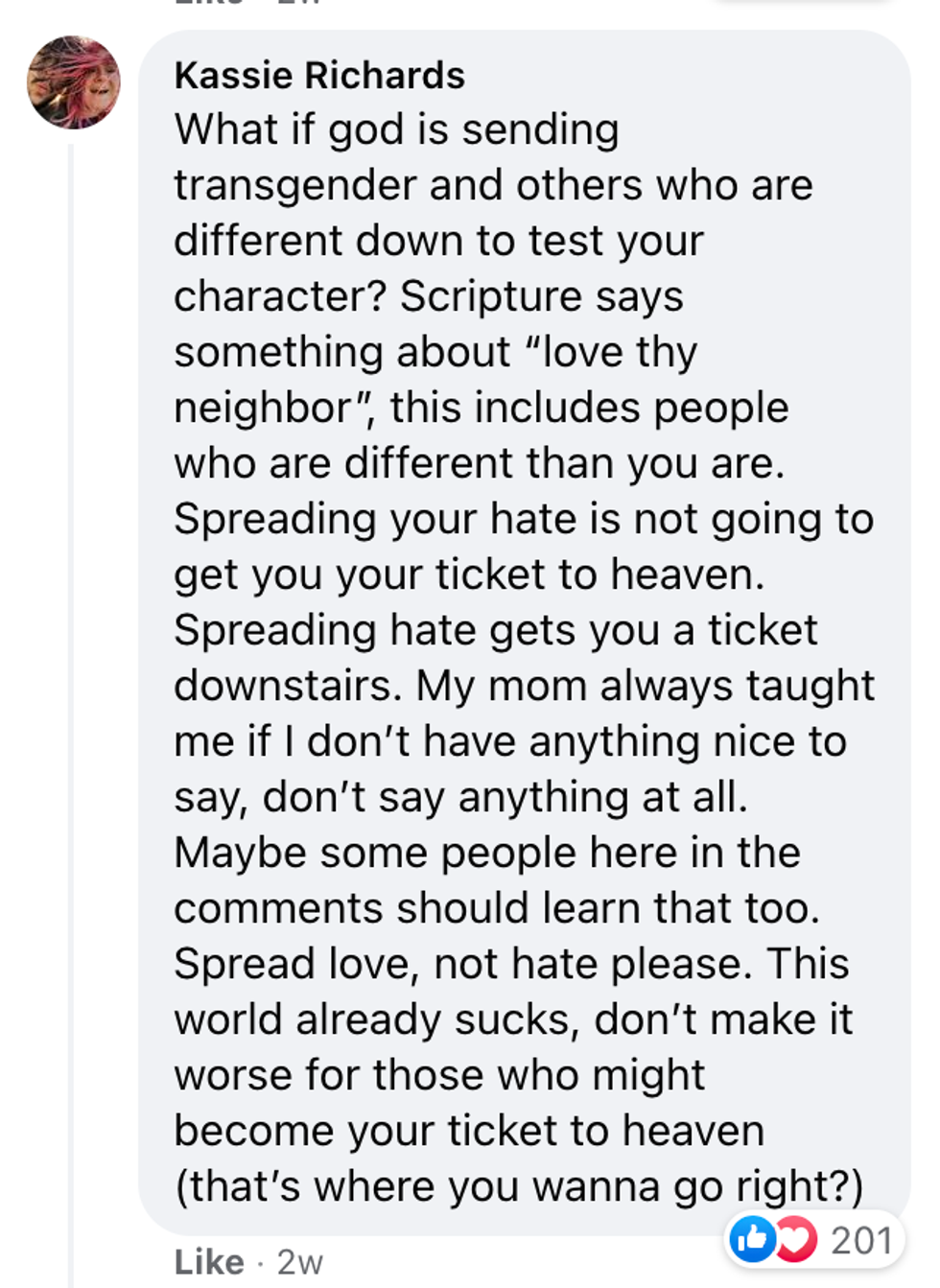Viewport: 940px width, 1288px height.
Task: Click the comment's first line "What if god is sending"
Action: coord(396,130)
